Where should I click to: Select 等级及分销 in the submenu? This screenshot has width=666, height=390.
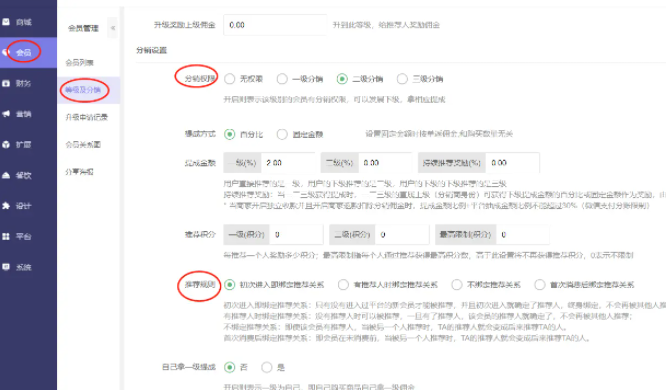coord(83,90)
